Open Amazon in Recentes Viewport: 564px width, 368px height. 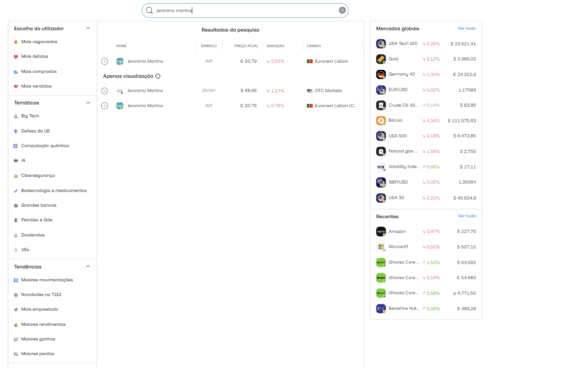point(426,231)
